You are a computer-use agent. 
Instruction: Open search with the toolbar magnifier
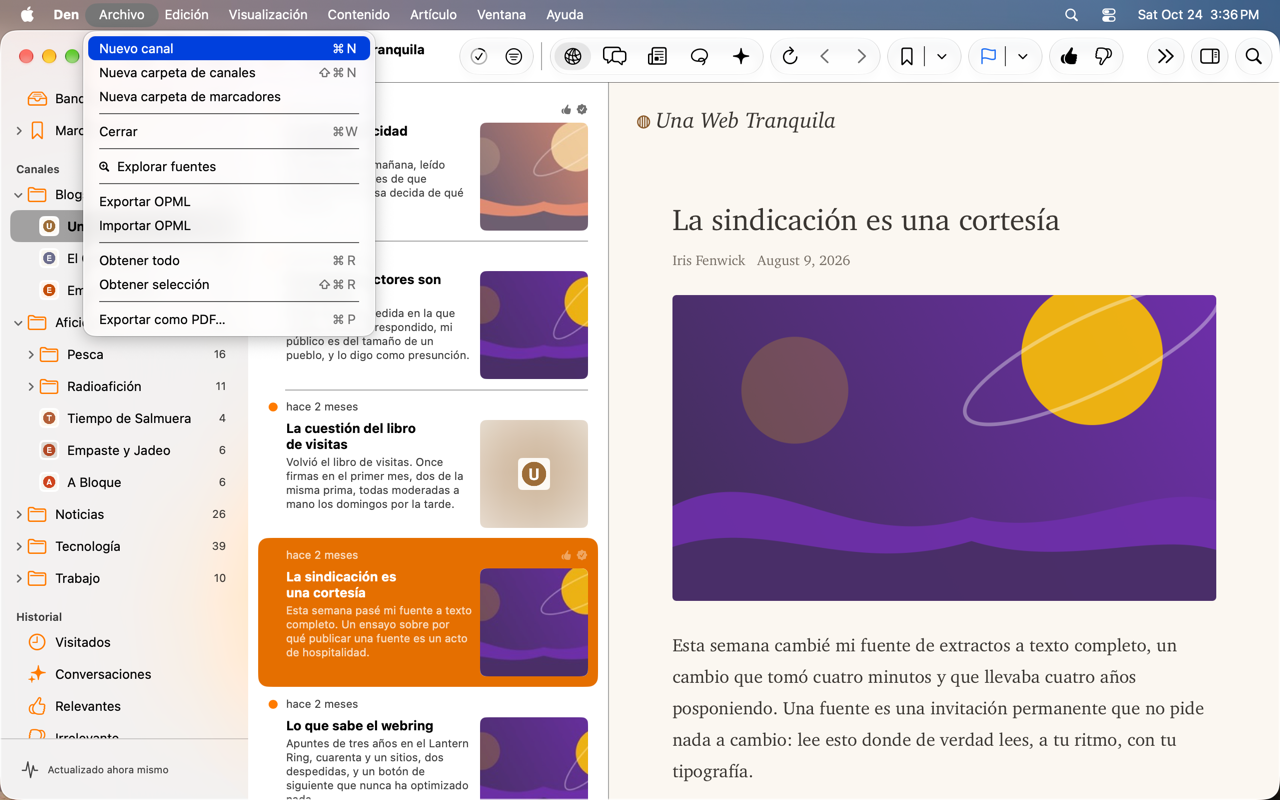pos(1253,57)
